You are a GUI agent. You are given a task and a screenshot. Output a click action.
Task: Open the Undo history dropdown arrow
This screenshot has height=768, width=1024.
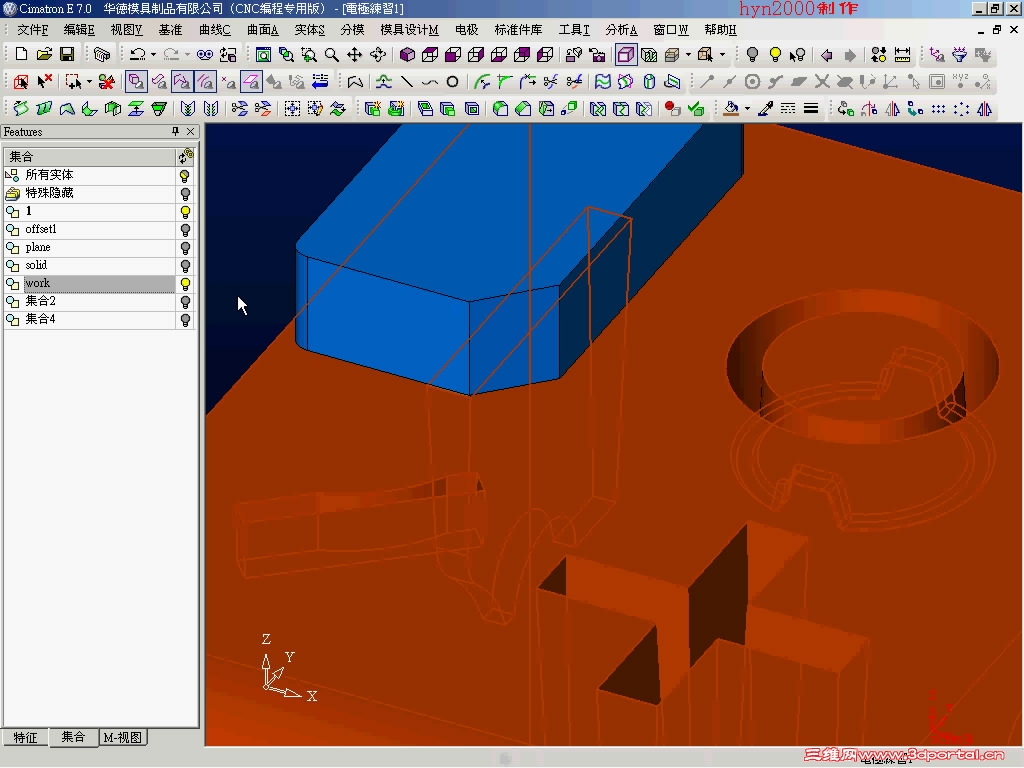[153, 55]
